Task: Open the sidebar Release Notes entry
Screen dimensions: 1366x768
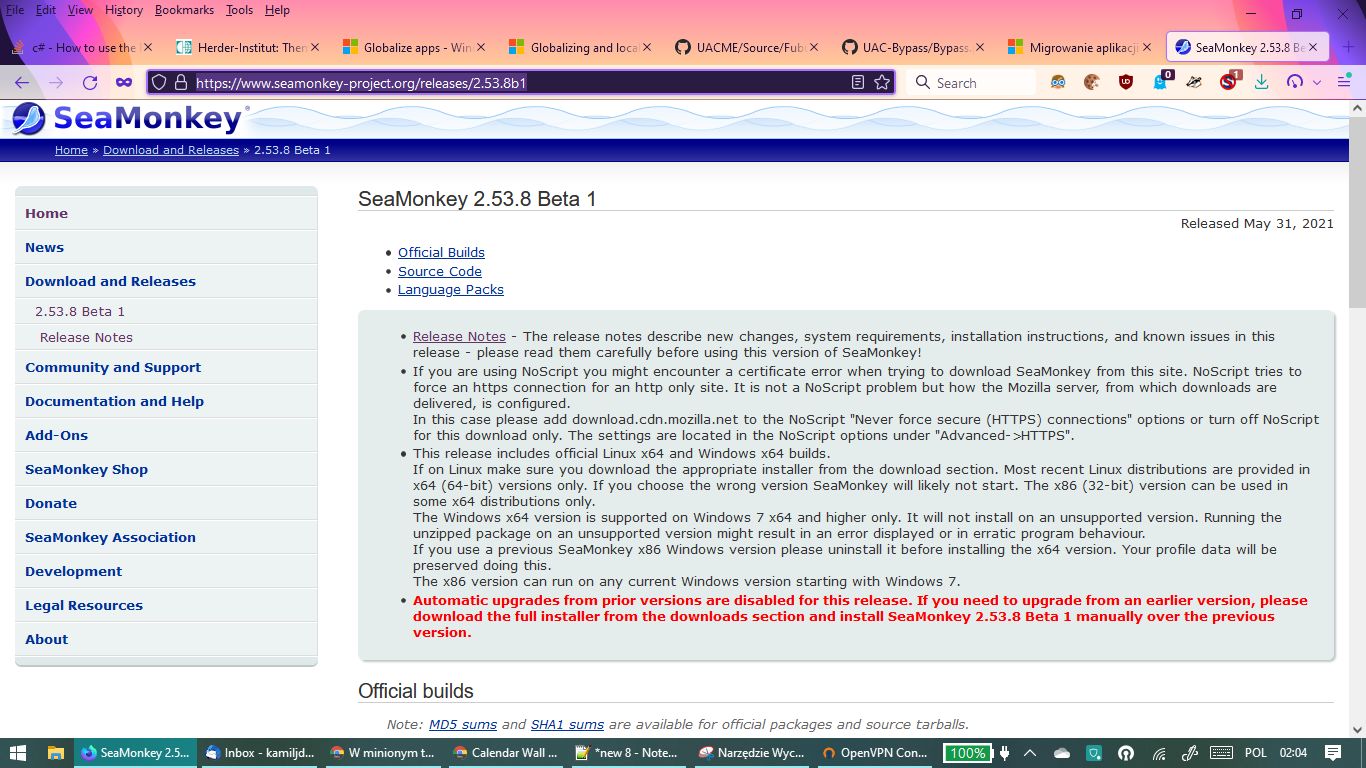Action: tap(166, 337)
